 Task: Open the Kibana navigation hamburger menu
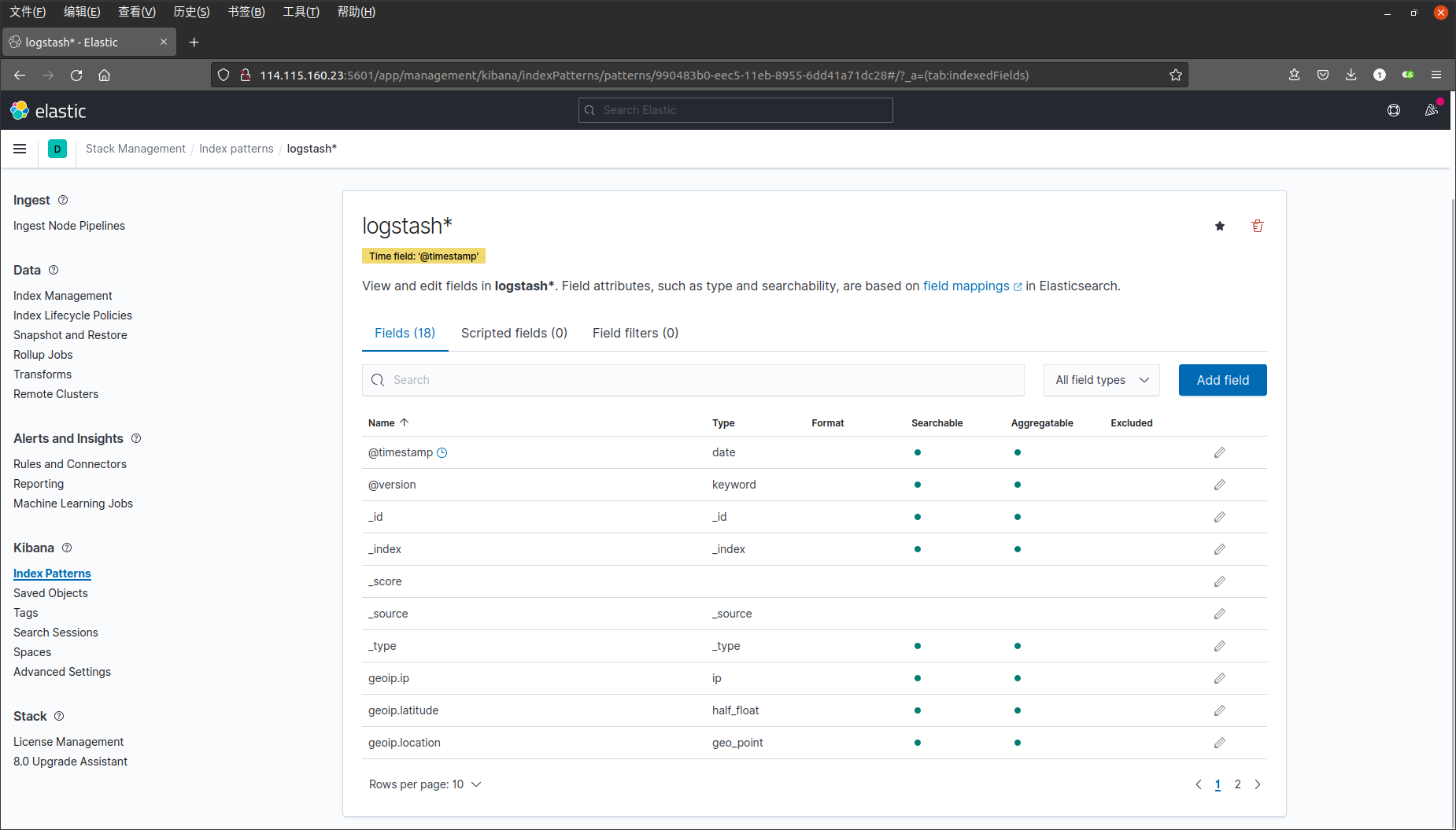click(20, 149)
